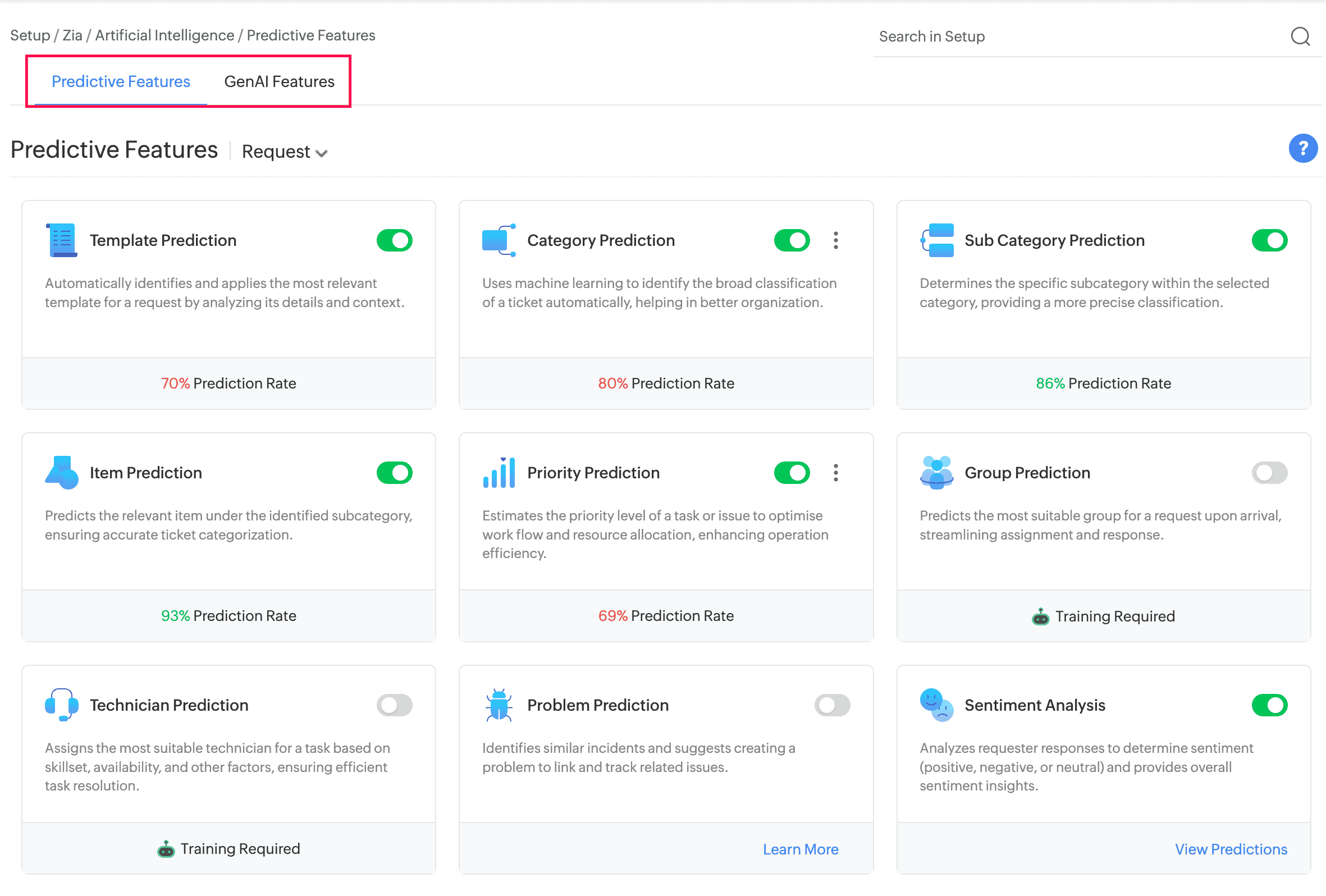Click the search magnifier icon in Setup
Image resolution: width=1326 pixels, height=896 pixels.
pos(1300,36)
